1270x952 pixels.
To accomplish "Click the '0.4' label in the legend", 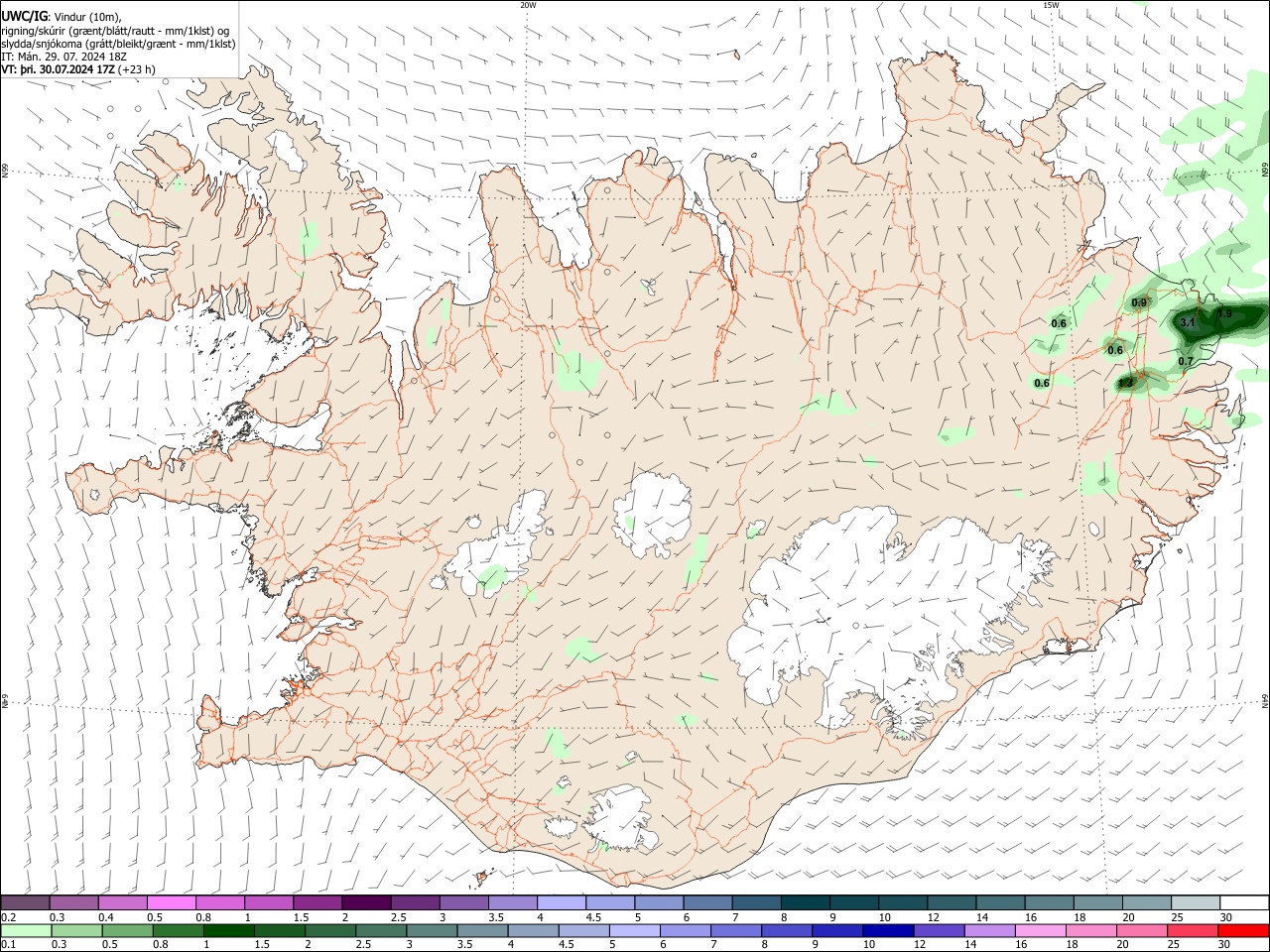I will (x=106, y=918).
